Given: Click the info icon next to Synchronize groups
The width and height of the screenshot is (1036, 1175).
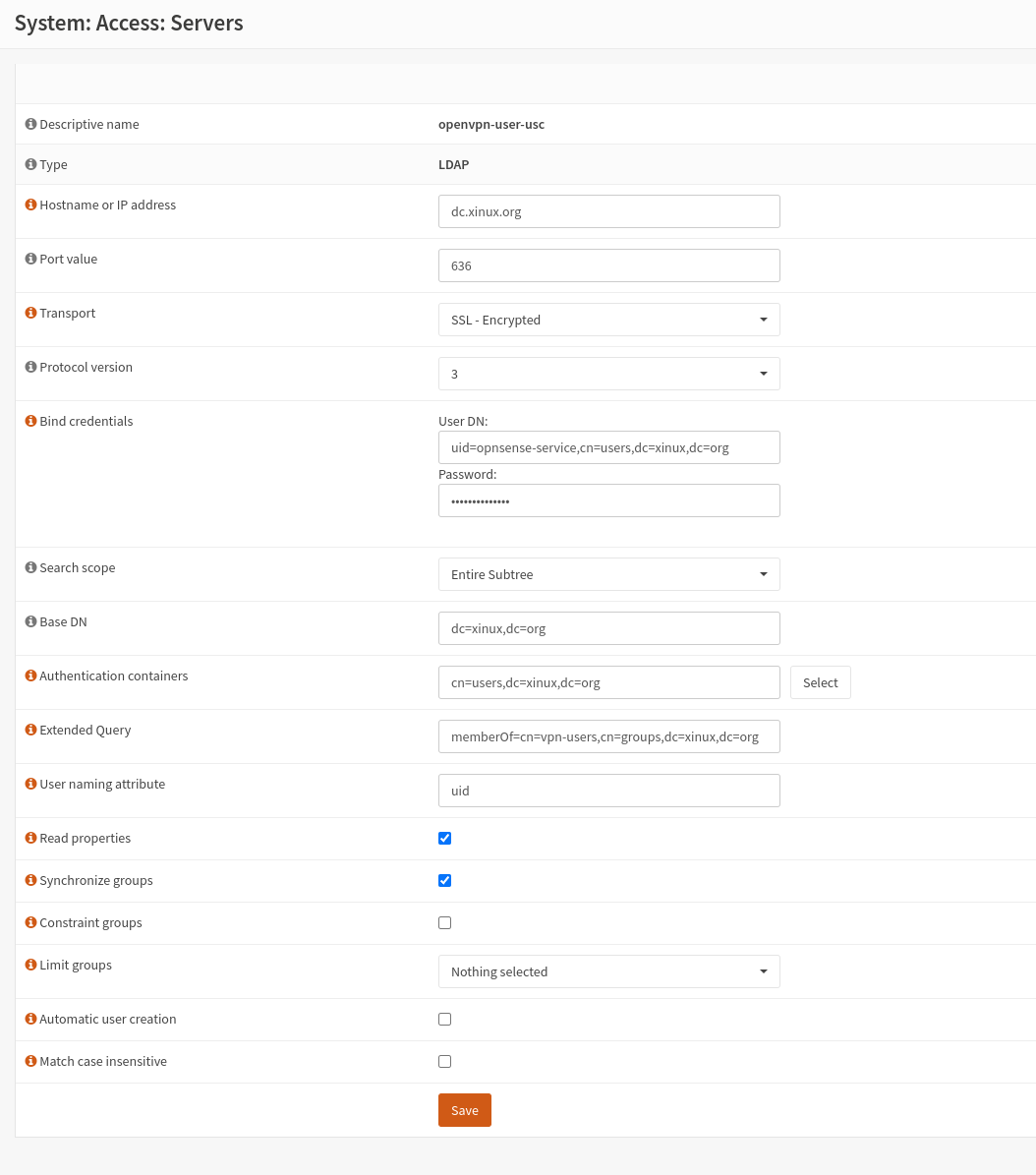Looking at the screenshot, I should tap(30, 881).
